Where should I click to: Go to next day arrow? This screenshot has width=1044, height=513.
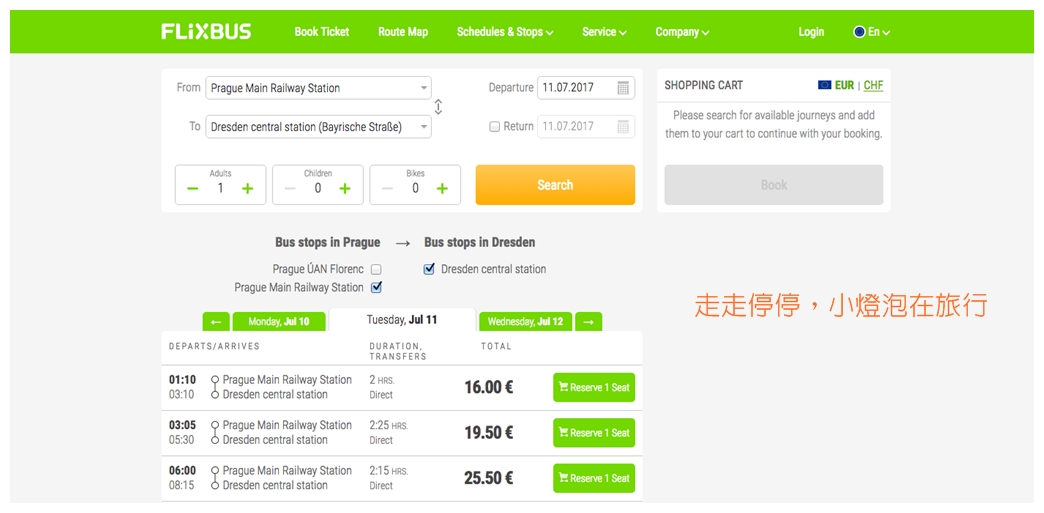(x=589, y=322)
